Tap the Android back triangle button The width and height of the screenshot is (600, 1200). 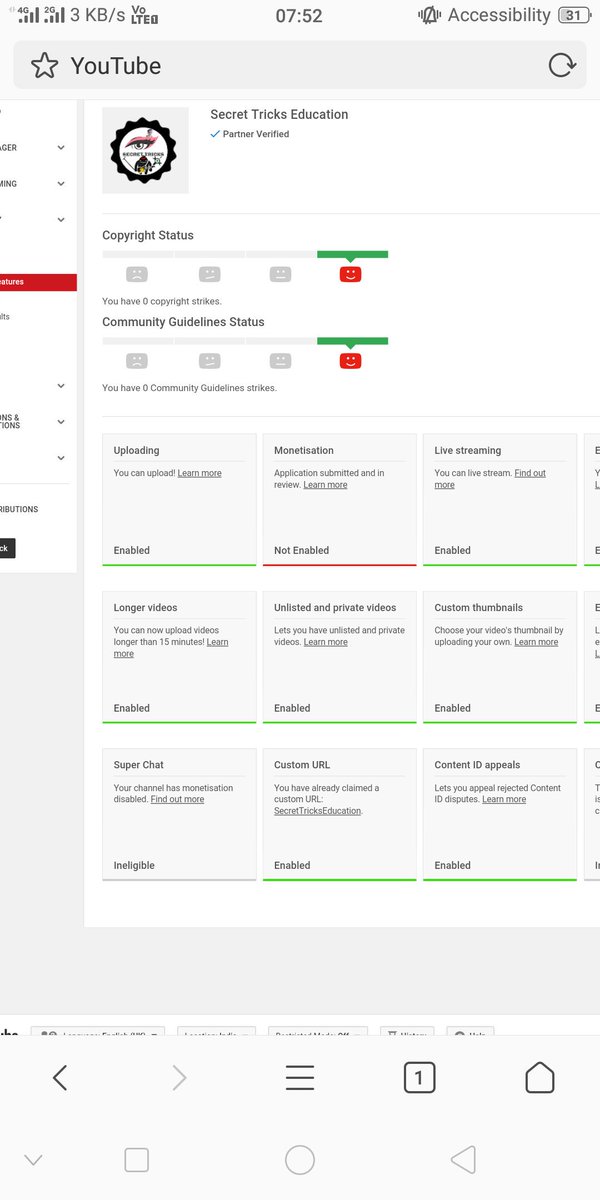463,1160
